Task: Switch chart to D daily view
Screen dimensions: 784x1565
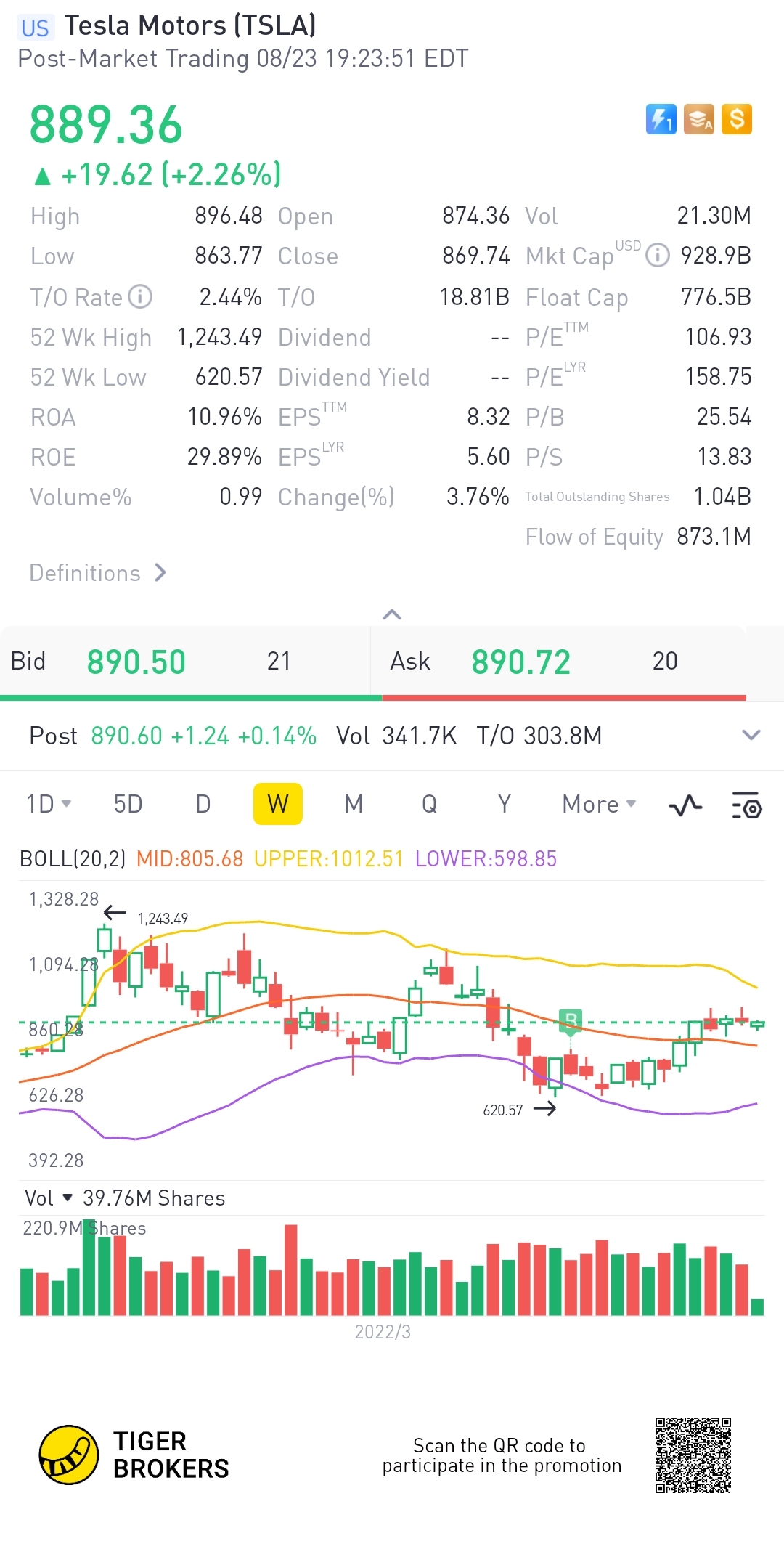Action: 203,804
